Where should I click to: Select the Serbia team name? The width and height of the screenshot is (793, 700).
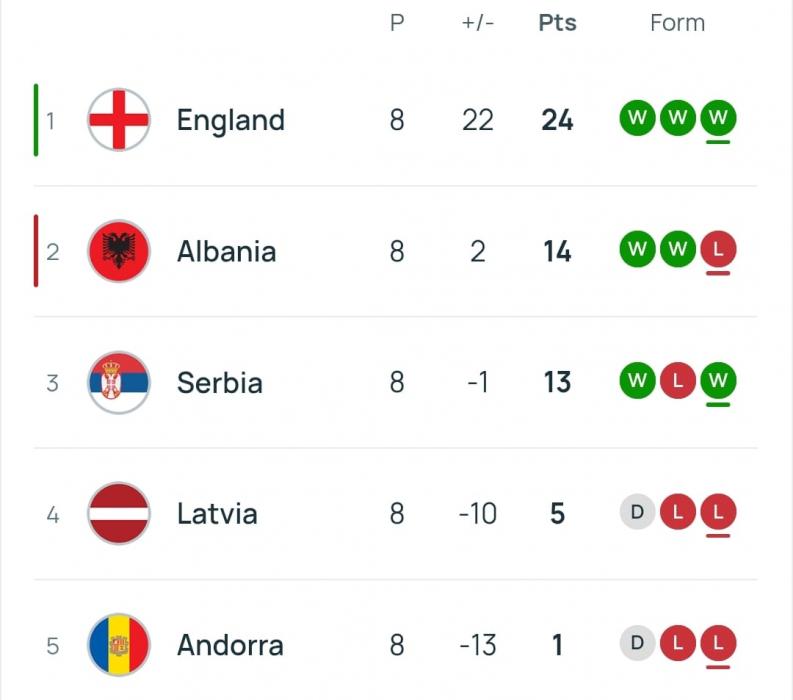[x=220, y=382]
